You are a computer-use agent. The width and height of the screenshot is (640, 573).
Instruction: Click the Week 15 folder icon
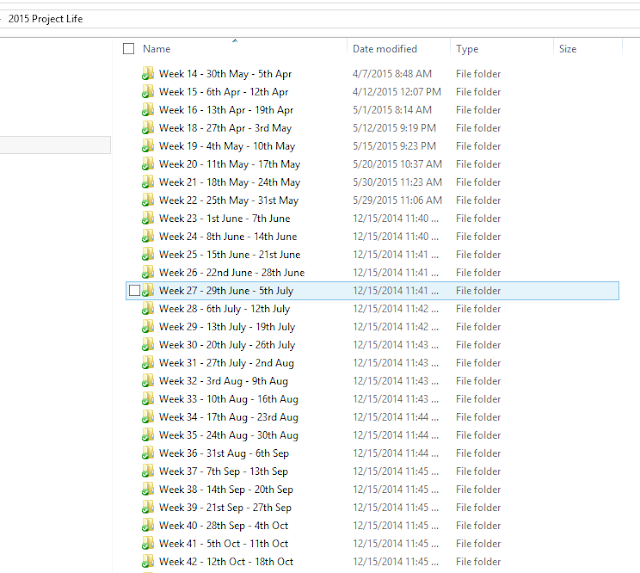click(148, 92)
